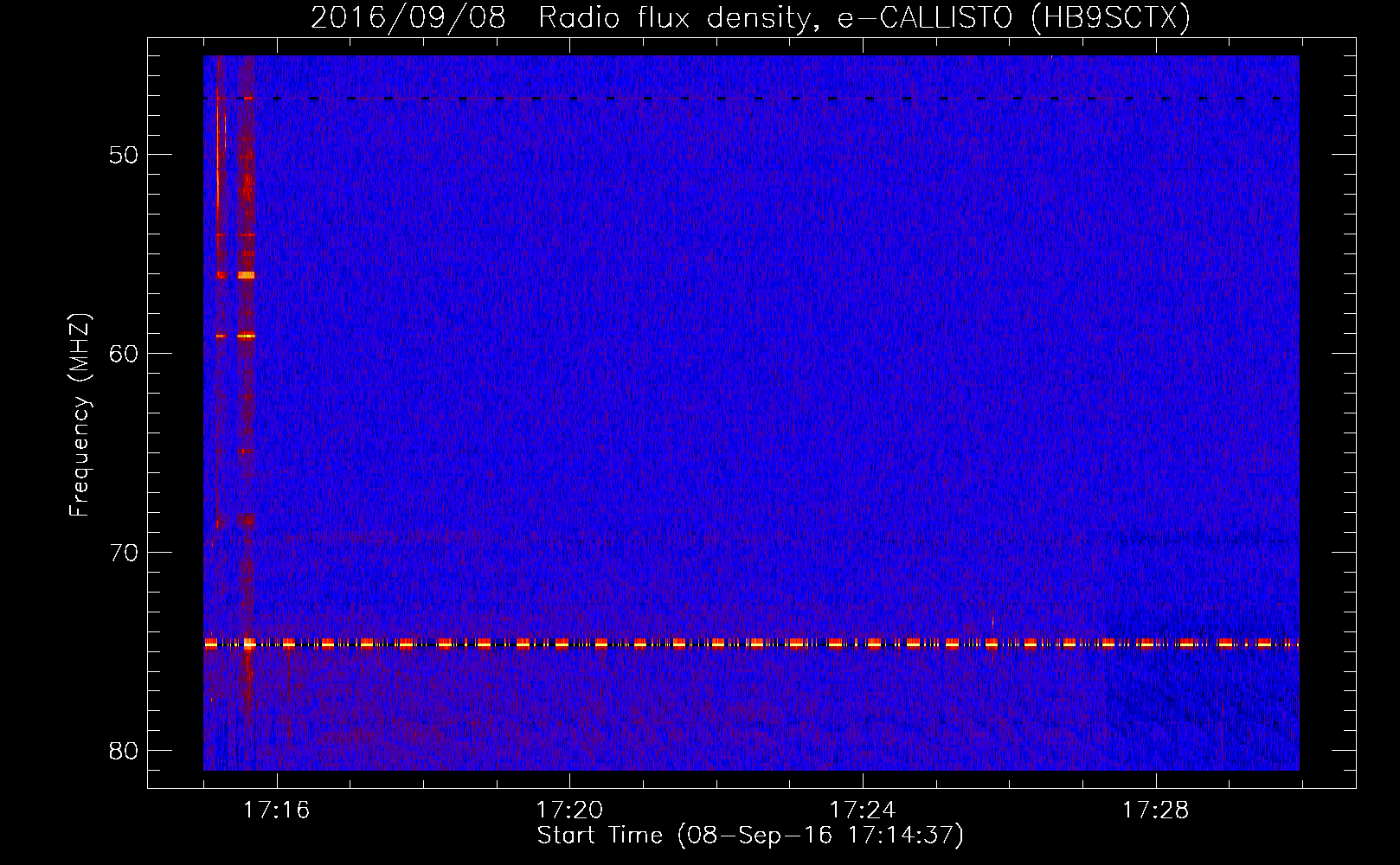The image size is (1400, 865).
Task: Click the plot title "2016/09/08 Radio flux density, e-CALLISTO (HB9SCTX)"
Action: (750, 17)
